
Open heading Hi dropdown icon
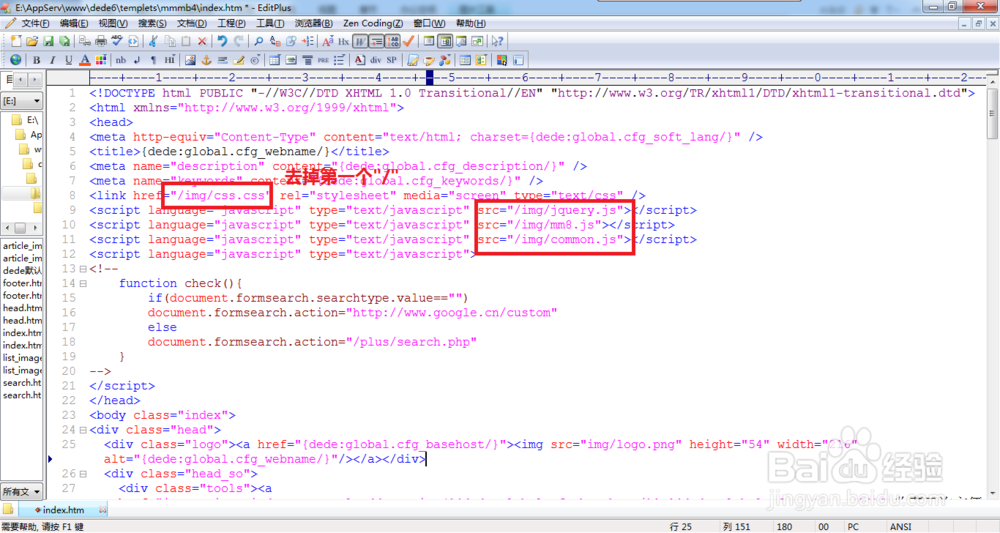(170, 60)
